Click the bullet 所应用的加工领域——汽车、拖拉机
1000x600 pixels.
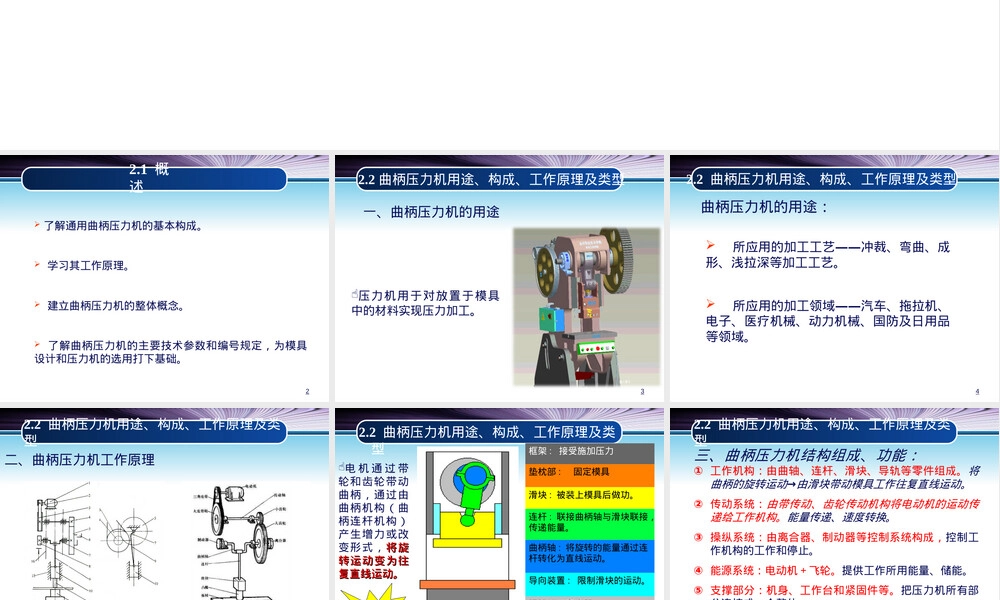pos(828,321)
